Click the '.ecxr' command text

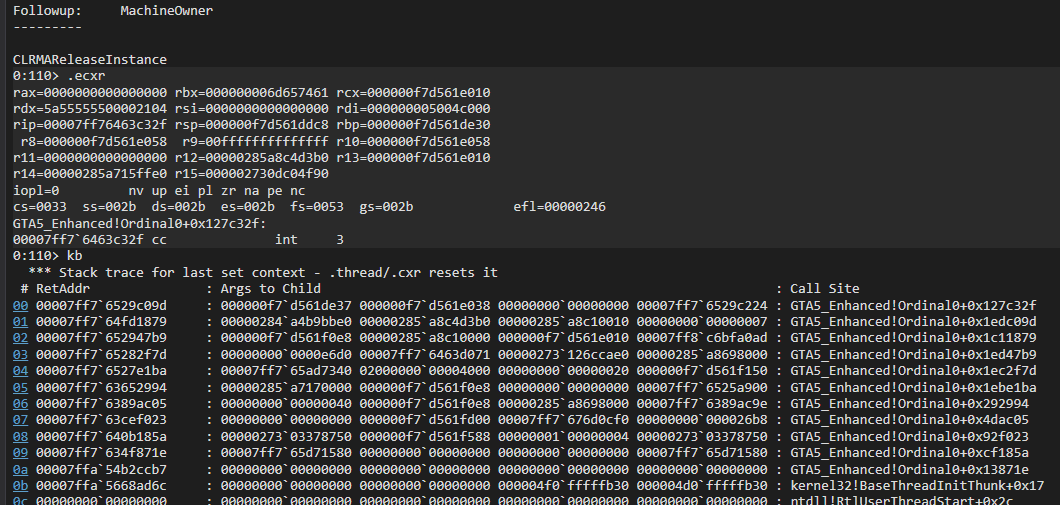click(x=86, y=76)
